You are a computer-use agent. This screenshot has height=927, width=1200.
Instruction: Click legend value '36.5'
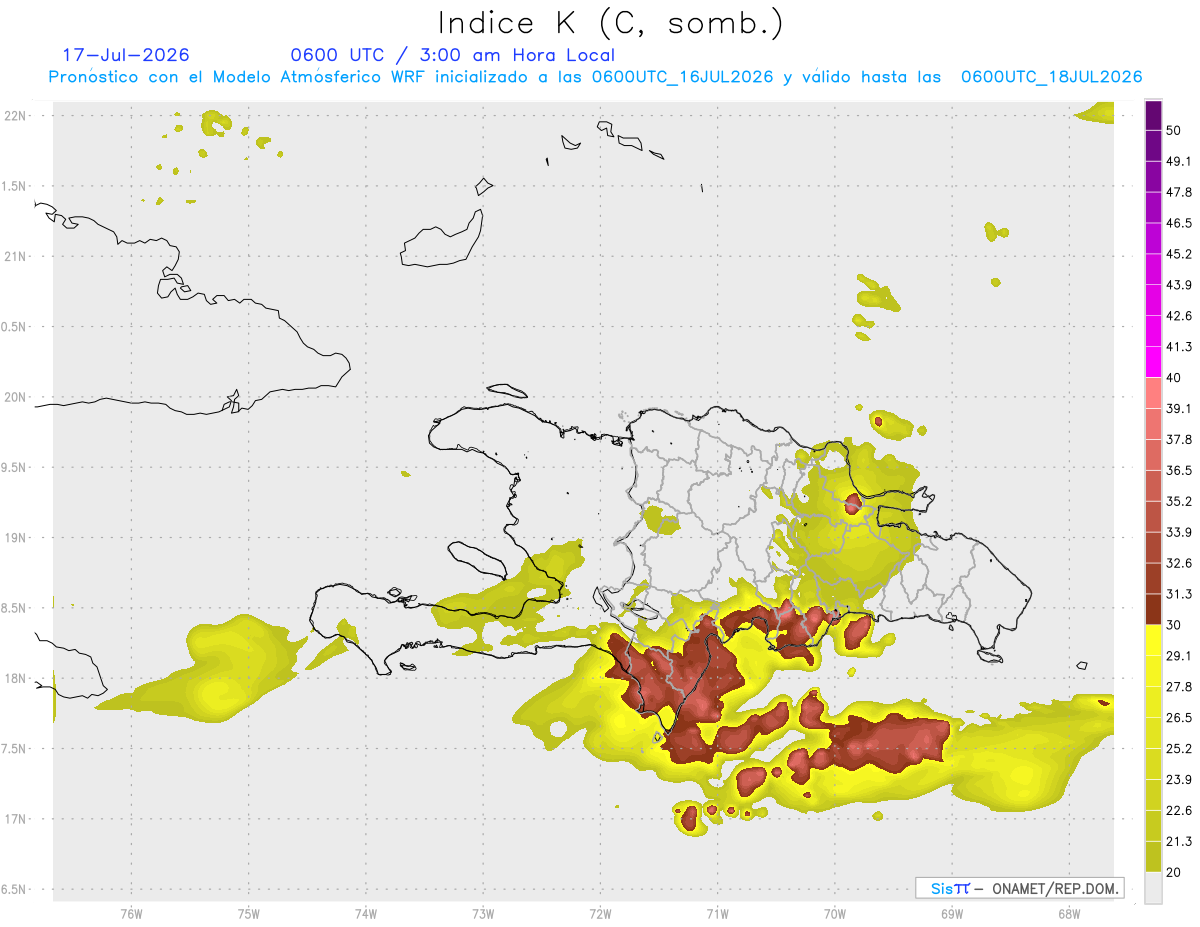1179,470
